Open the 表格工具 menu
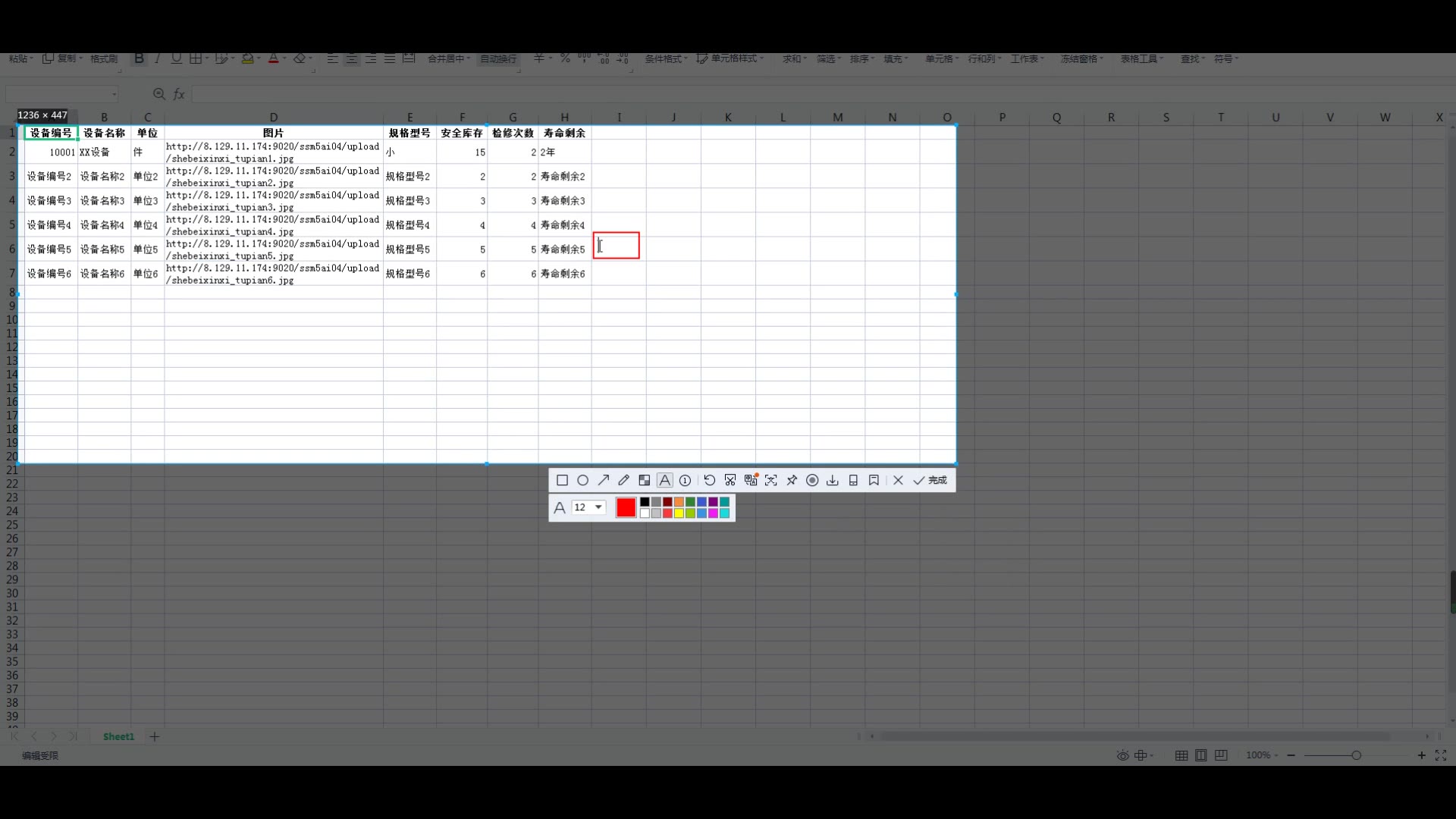Screen dimensions: 1456x819 [1141, 58]
